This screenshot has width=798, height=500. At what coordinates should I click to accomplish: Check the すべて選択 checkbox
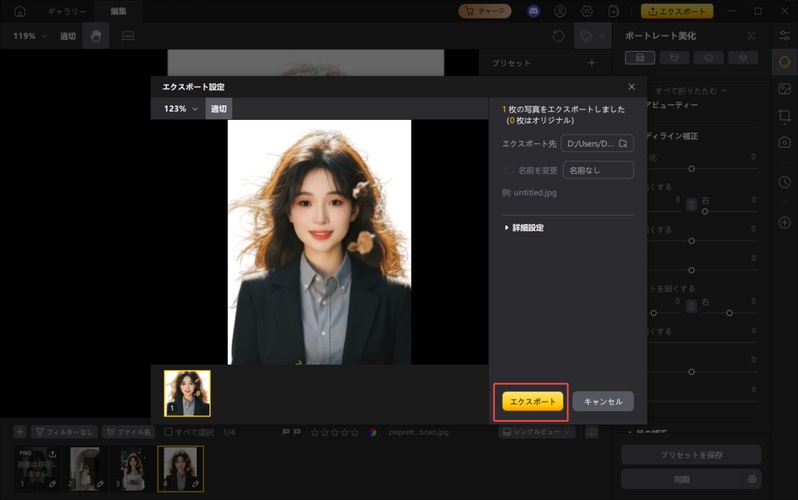168,432
